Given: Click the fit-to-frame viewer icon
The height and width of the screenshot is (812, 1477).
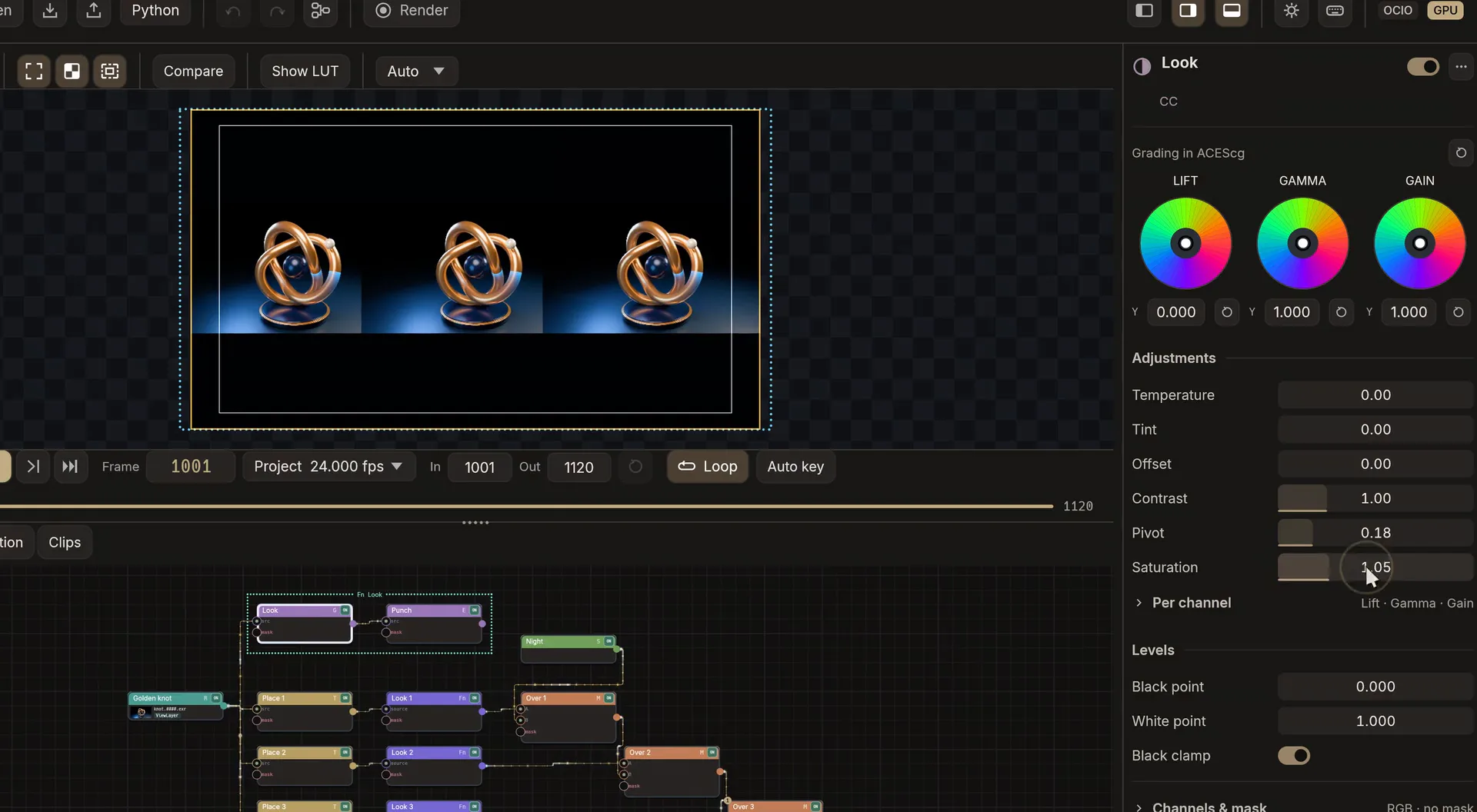Looking at the screenshot, I should 34,72.
